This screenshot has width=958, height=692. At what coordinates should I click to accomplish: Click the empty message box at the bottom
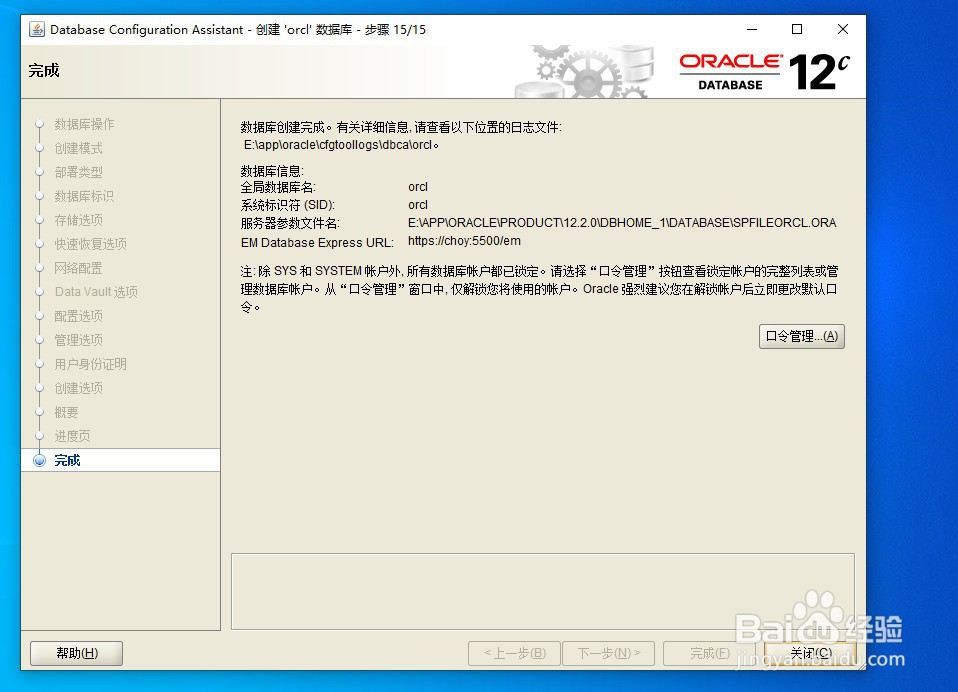click(x=542, y=590)
